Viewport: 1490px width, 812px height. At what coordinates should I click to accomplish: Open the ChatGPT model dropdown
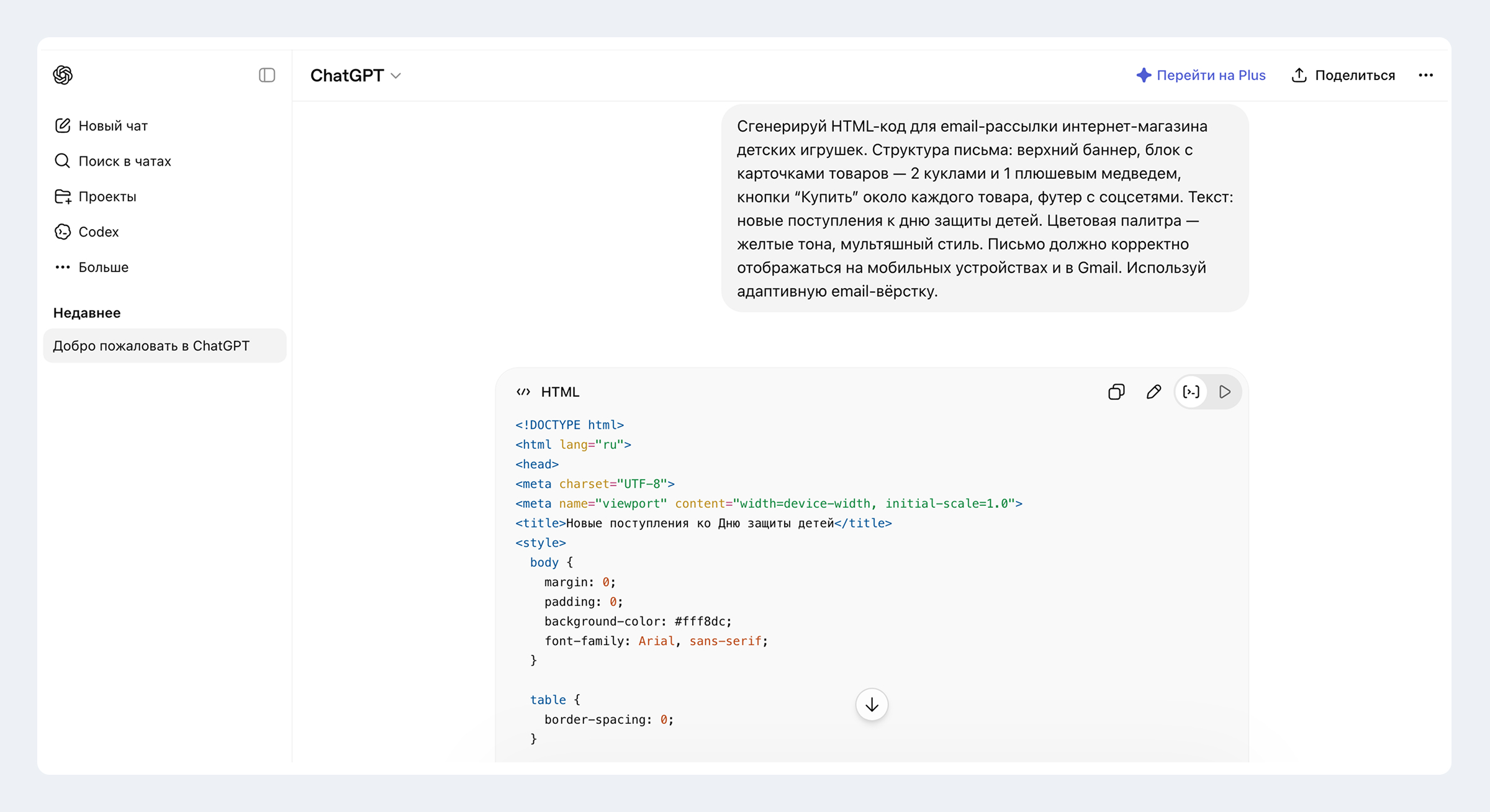tap(356, 75)
